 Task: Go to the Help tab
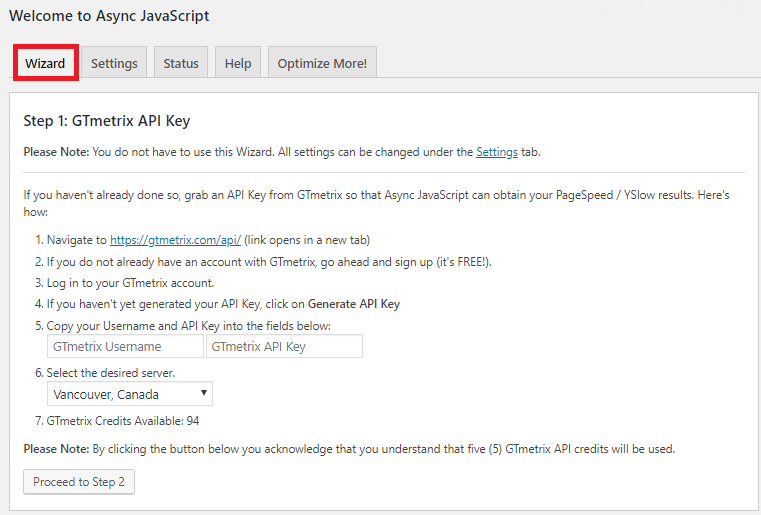[238, 63]
